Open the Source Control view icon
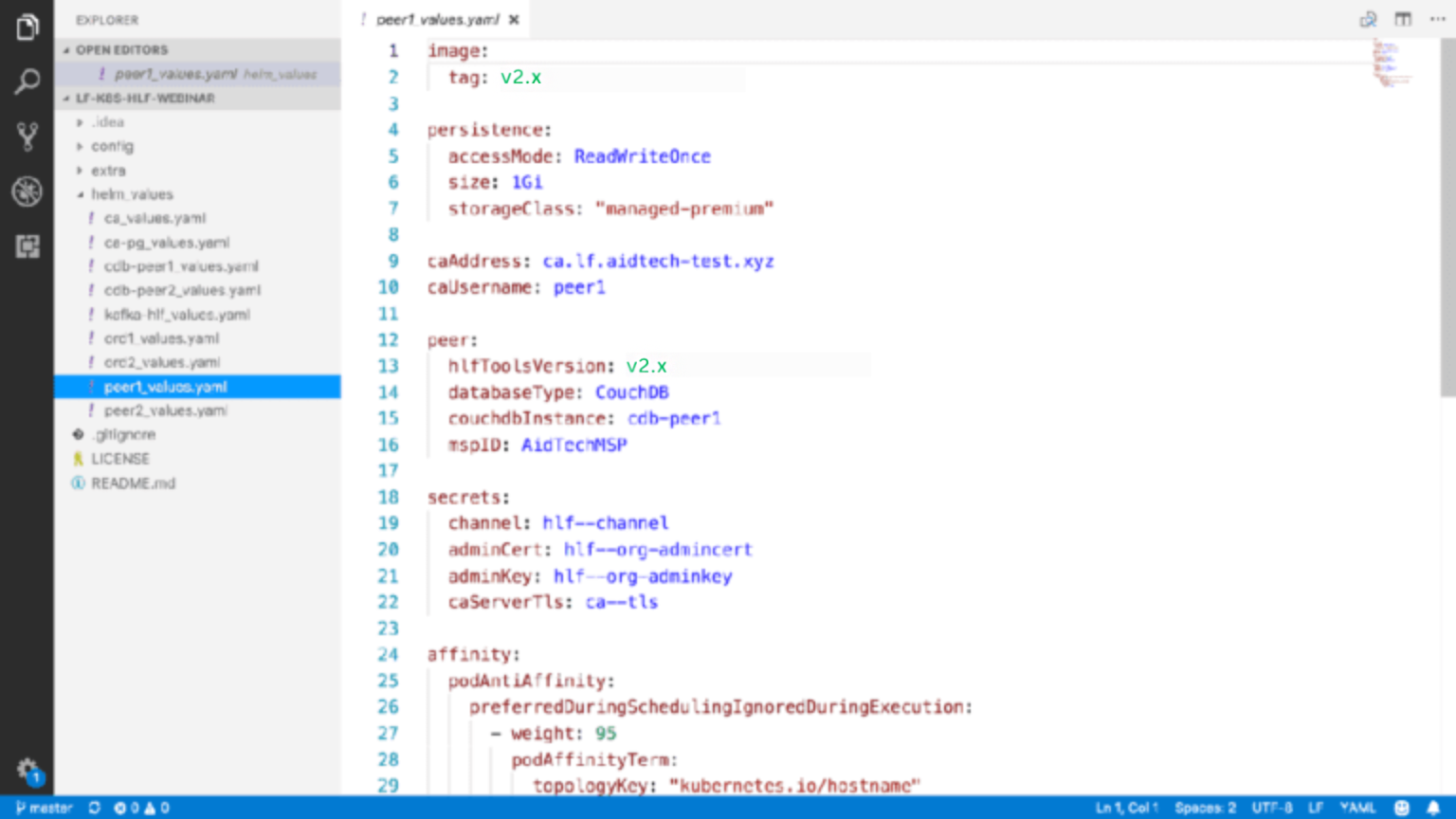Image resolution: width=1456 pixels, height=819 pixels. click(27, 137)
